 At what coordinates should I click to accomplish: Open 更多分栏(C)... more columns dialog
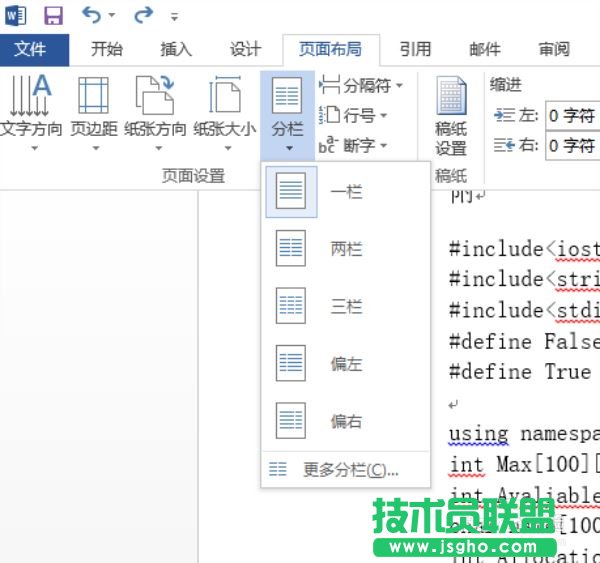pos(346,470)
